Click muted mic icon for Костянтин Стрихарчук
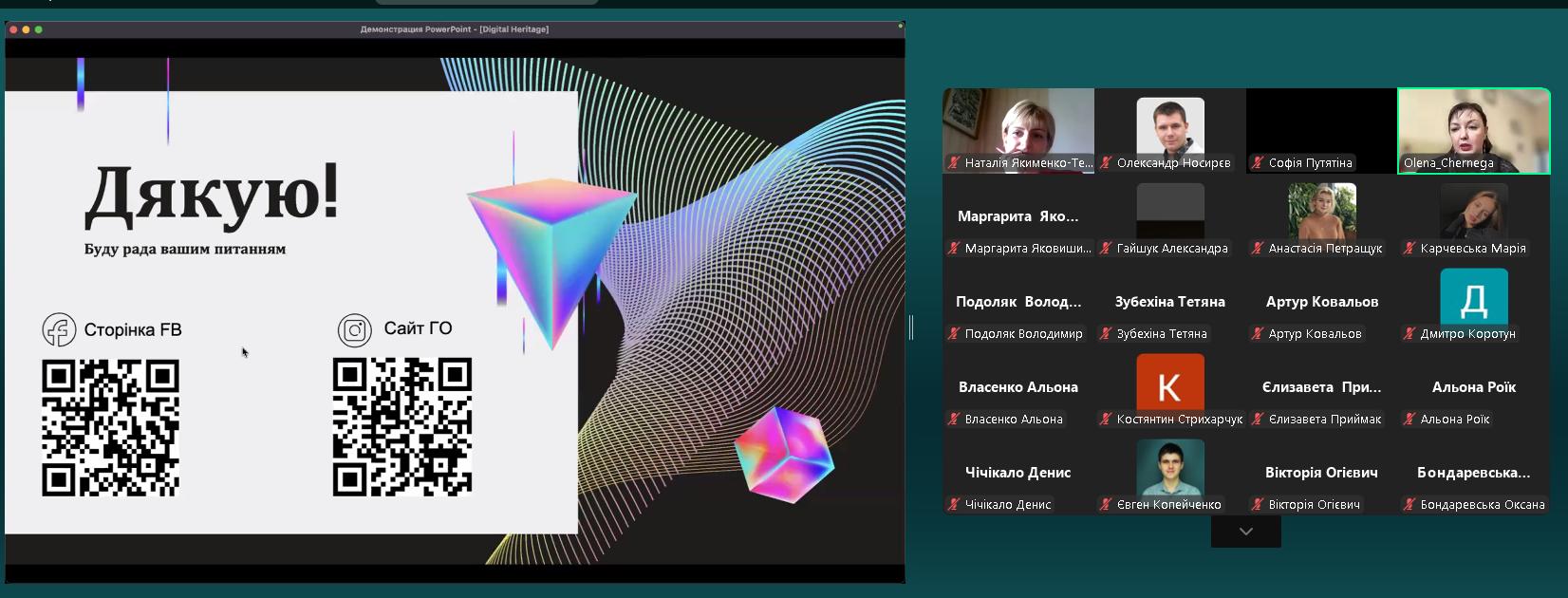The image size is (1568, 598). click(1106, 419)
